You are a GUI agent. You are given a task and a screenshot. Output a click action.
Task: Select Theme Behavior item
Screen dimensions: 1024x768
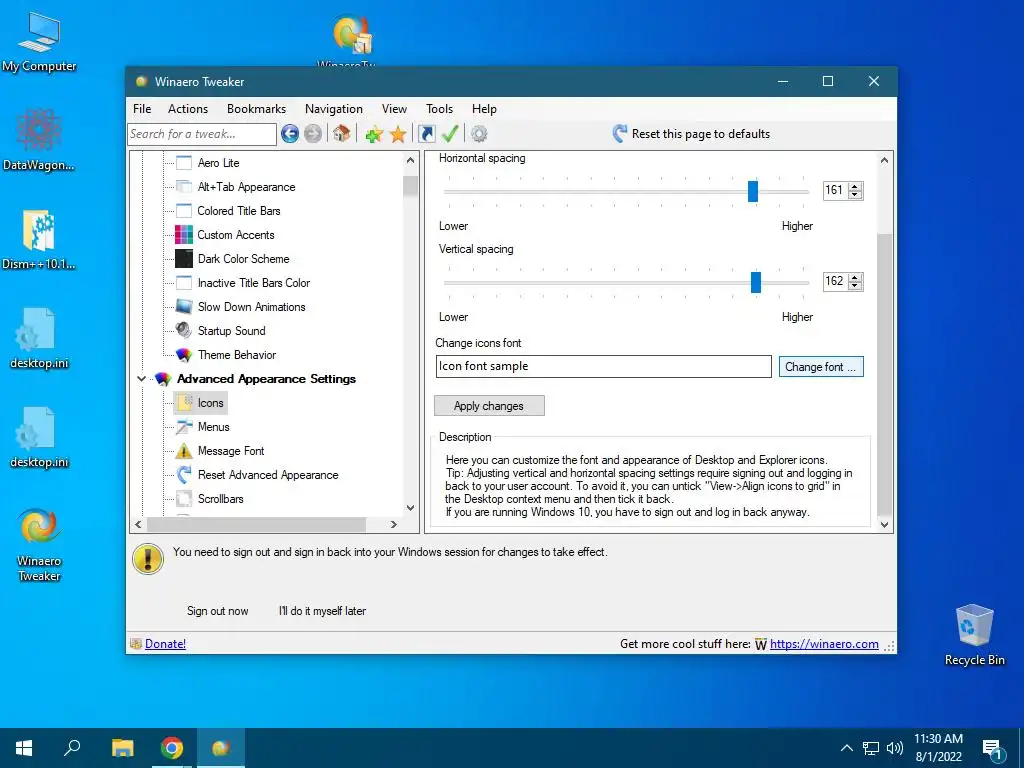coord(236,355)
